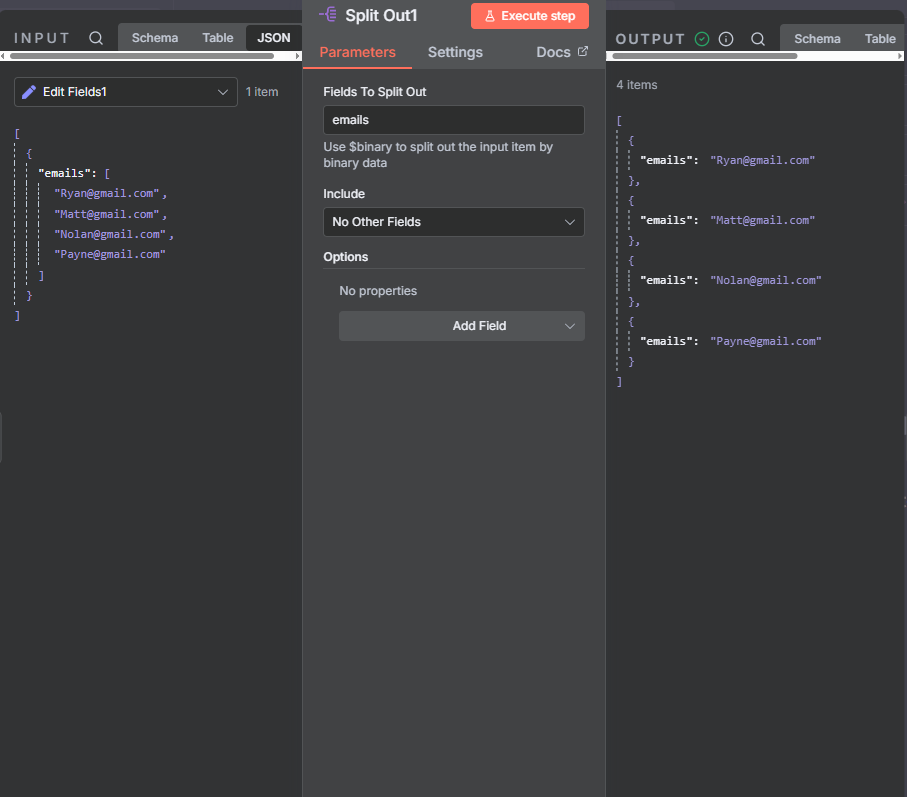Screen dimensions: 907x797
Task: Click the Fields To Split Out input
Action: 453,120
